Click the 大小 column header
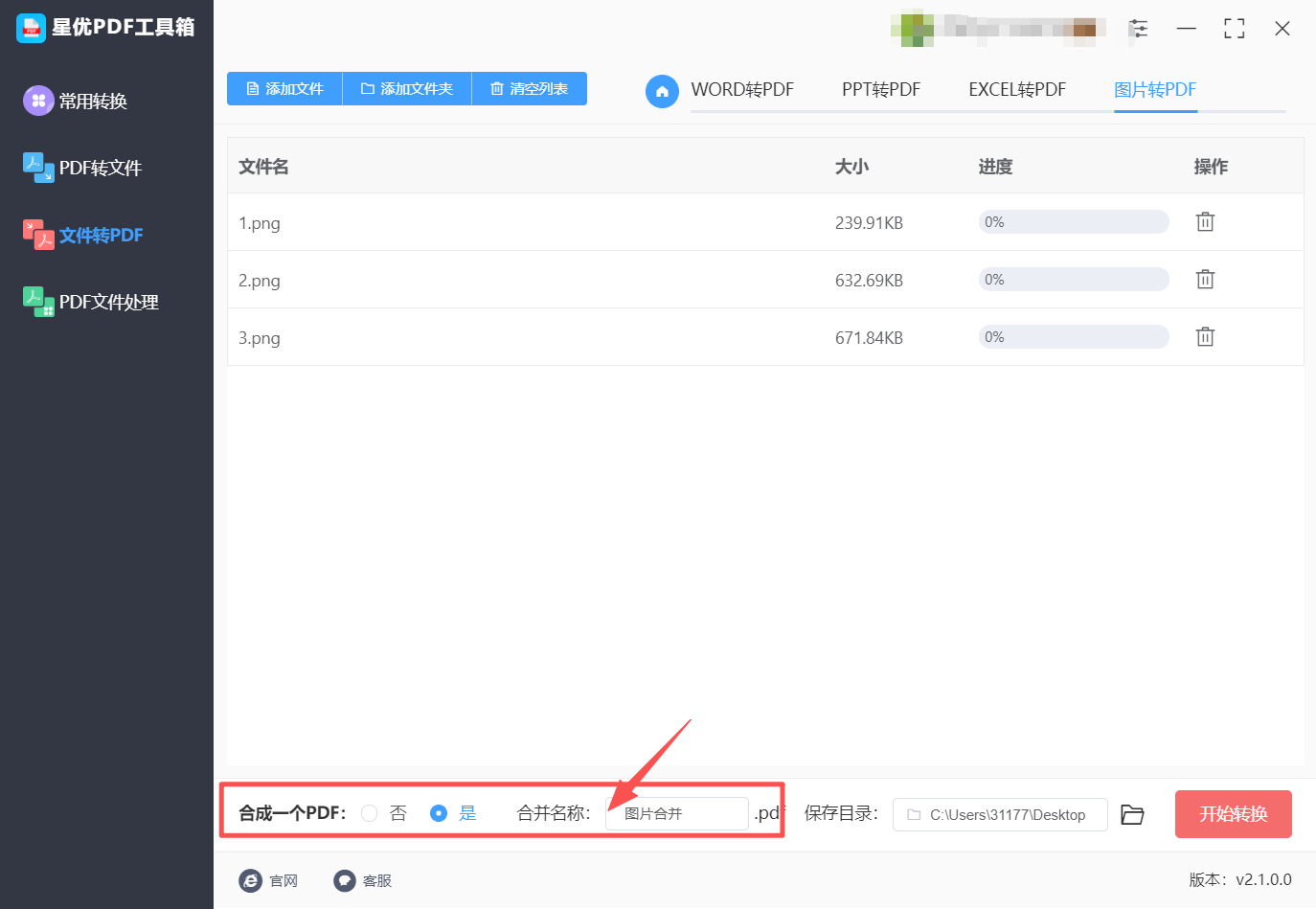The width and height of the screenshot is (1316, 909). tap(851, 167)
